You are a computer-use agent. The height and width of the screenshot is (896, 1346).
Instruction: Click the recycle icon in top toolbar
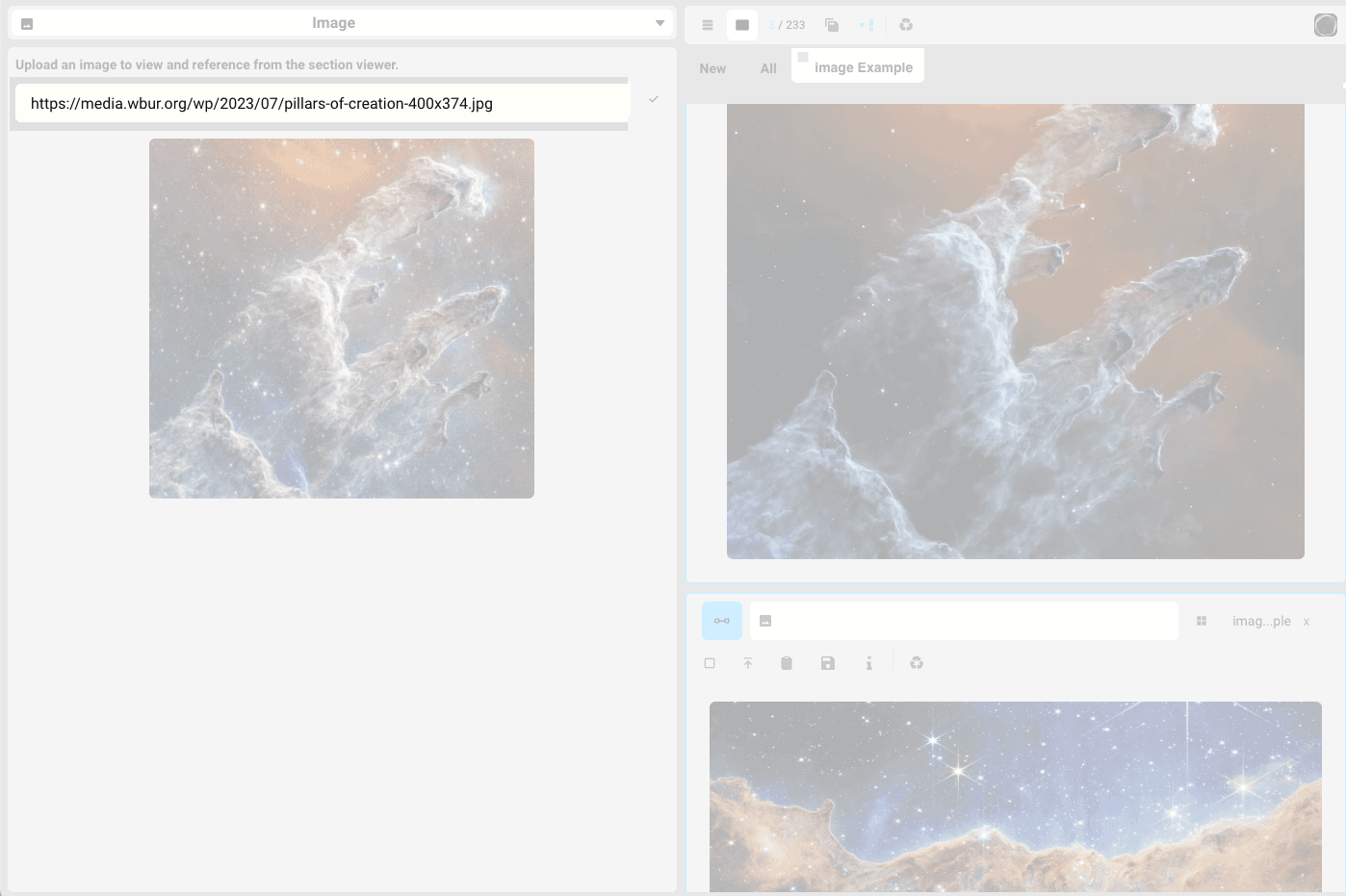(x=906, y=25)
